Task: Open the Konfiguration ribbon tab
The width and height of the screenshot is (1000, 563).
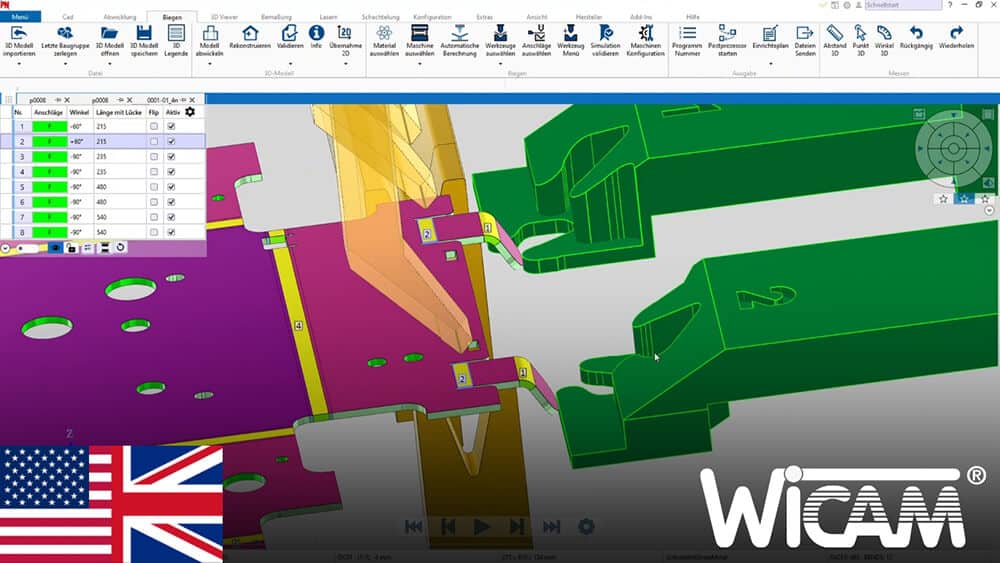Action: click(432, 17)
